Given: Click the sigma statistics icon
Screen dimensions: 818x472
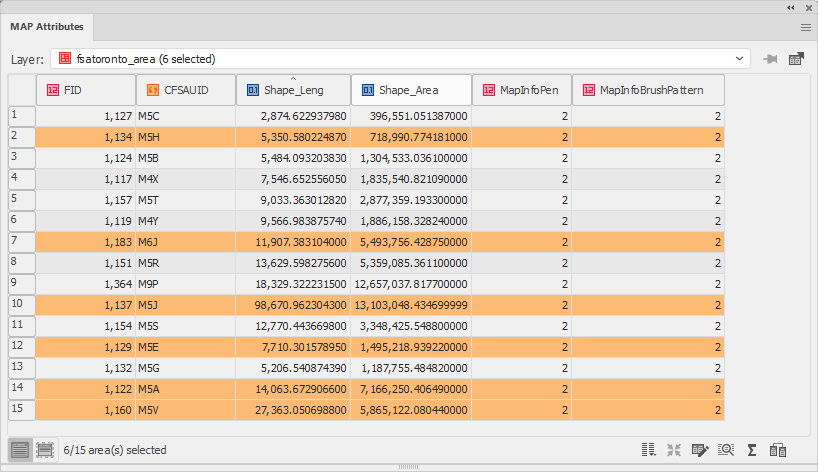Looking at the screenshot, I should coord(752,450).
